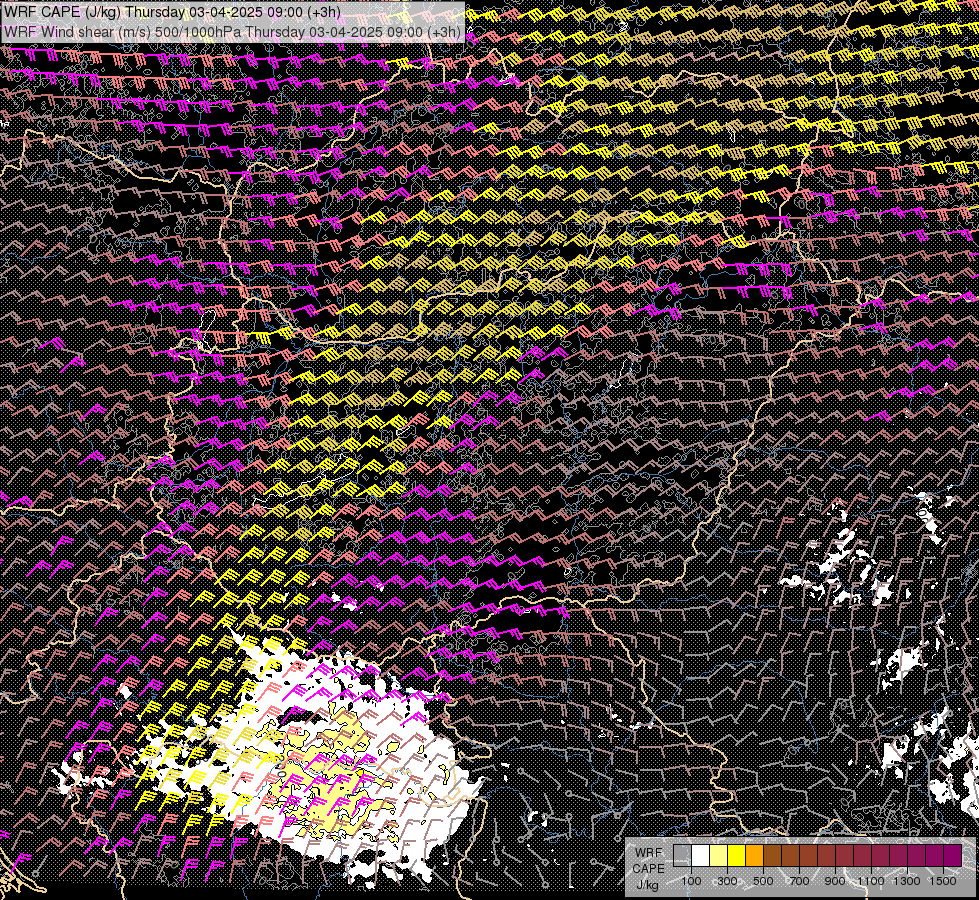The width and height of the screenshot is (979, 900).
Task: Select the purple legend swatch above 1500
Action: click(x=952, y=855)
